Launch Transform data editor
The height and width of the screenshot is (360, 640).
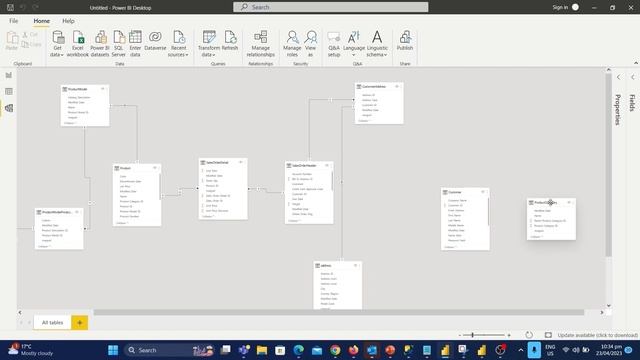pos(209,44)
